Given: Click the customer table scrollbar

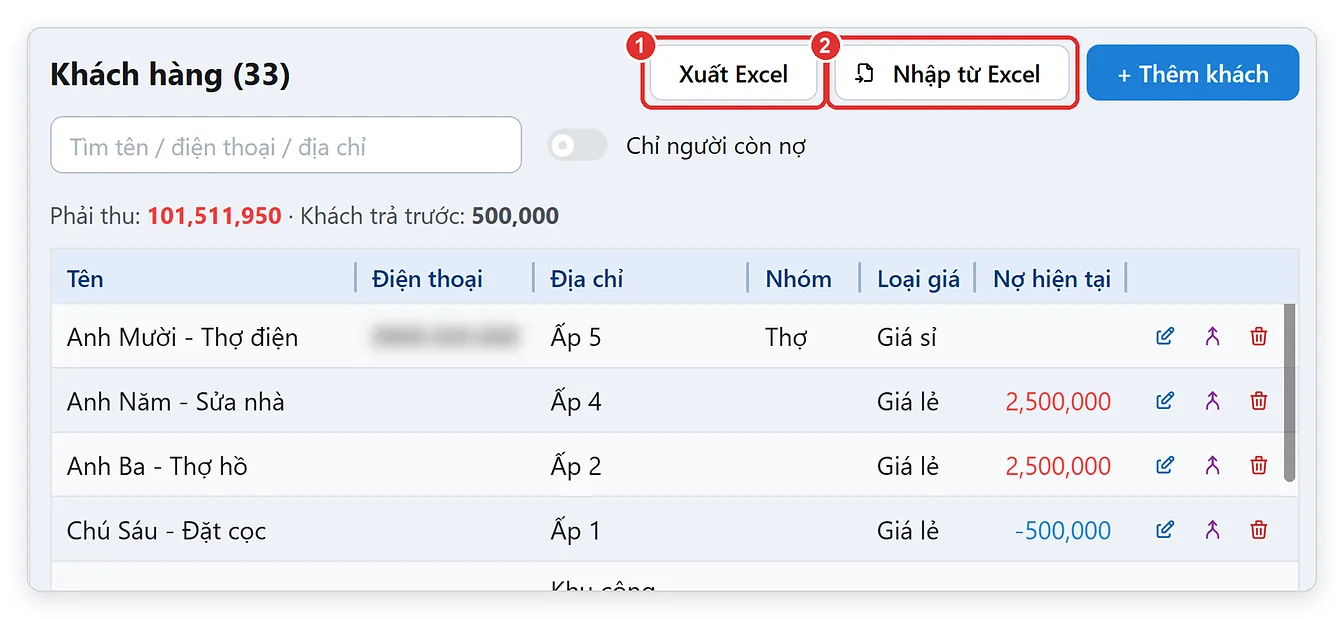Looking at the screenshot, I should point(1289,392).
